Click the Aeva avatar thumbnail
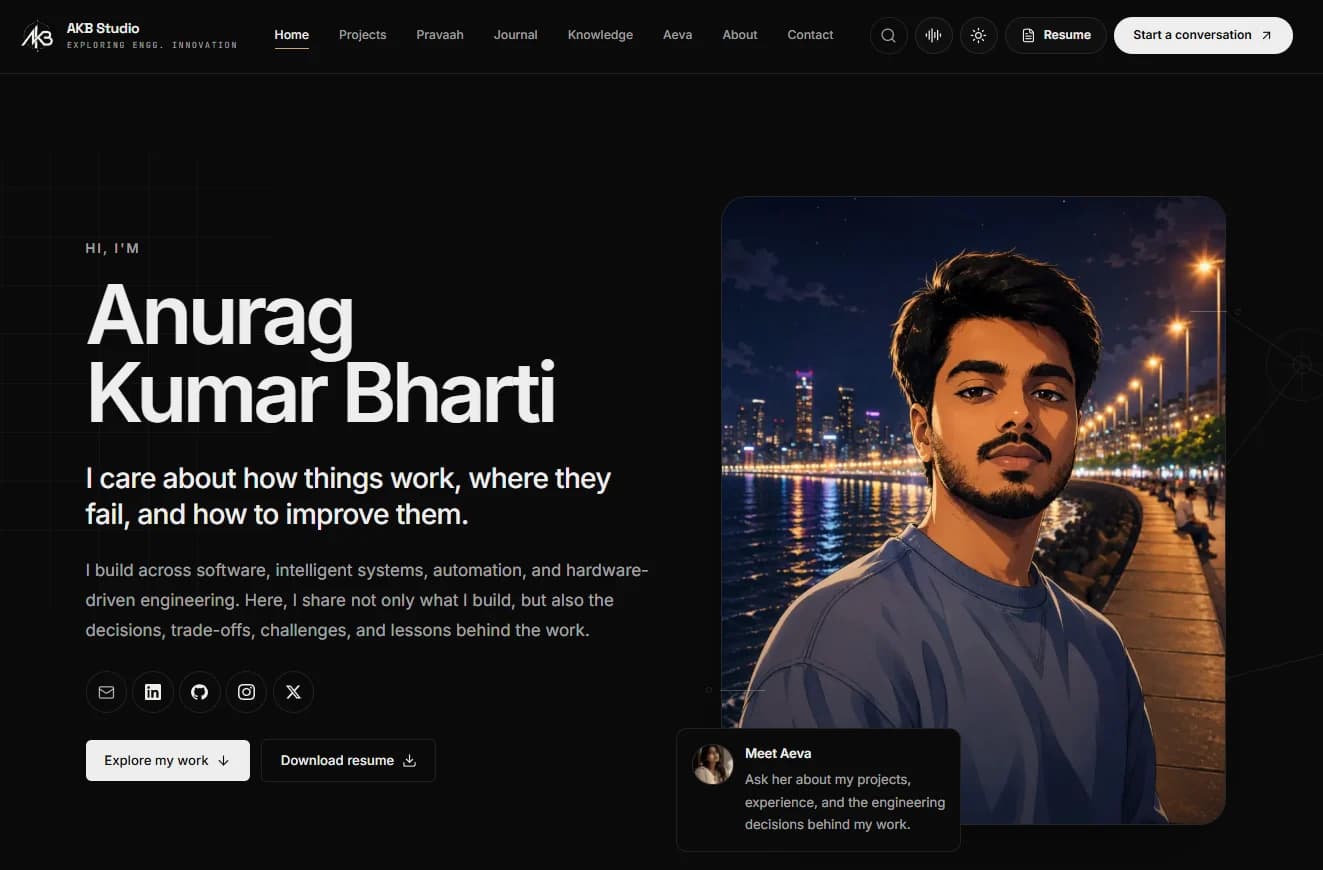 pos(713,764)
